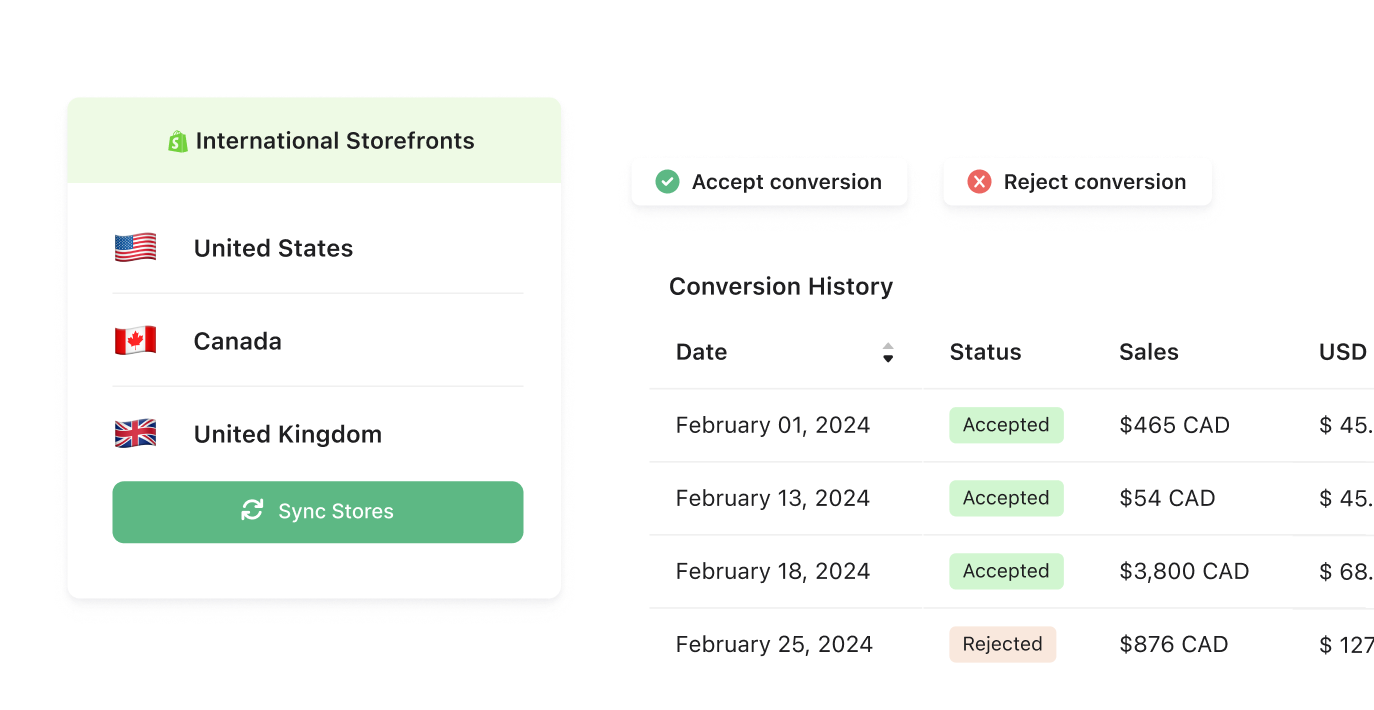The height and width of the screenshot is (710, 1374).
Task: Click the Sales column header
Action: [1148, 352]
